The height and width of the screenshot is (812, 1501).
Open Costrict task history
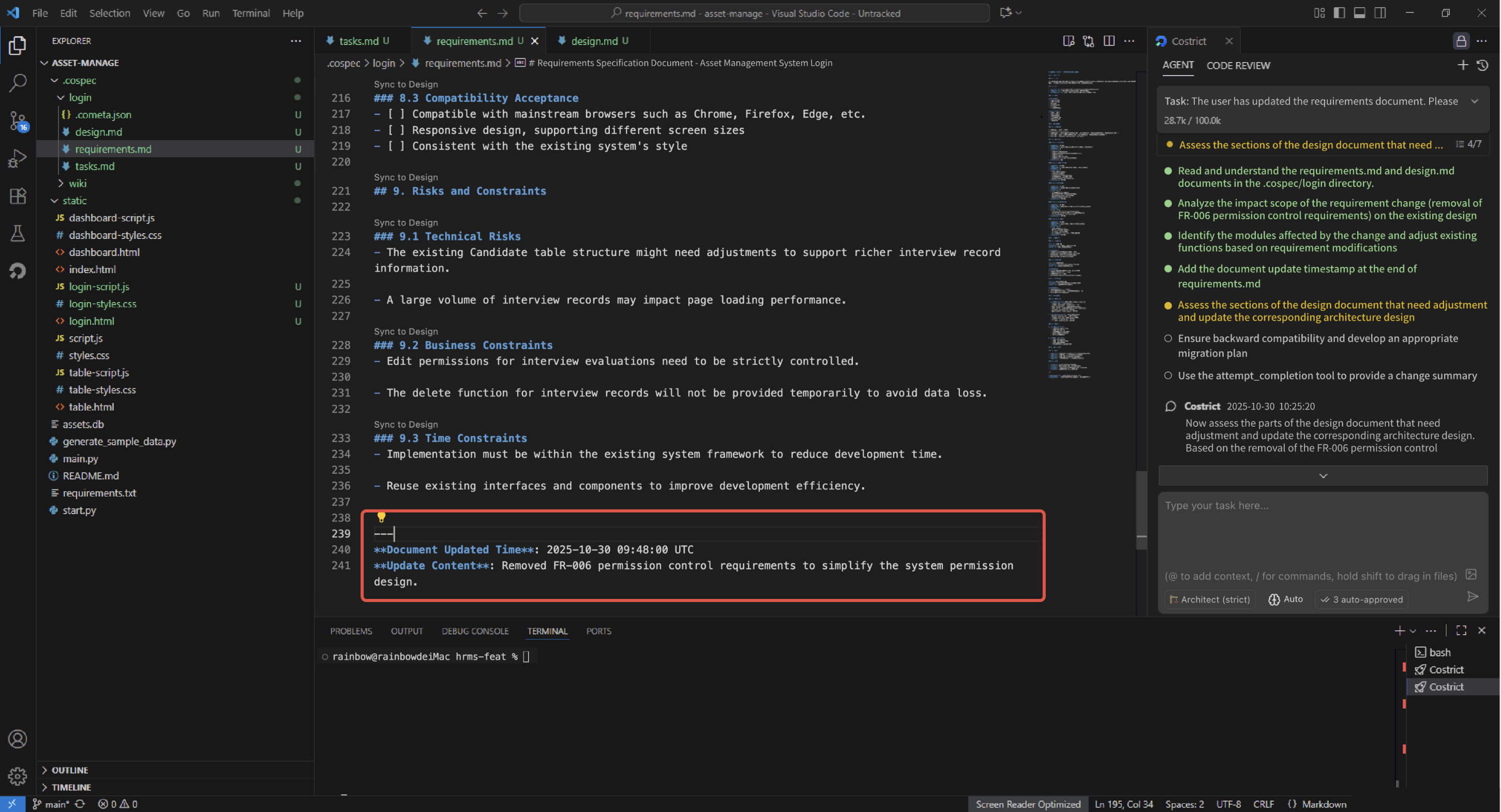pyautogui.click(x=1483, y=65)
